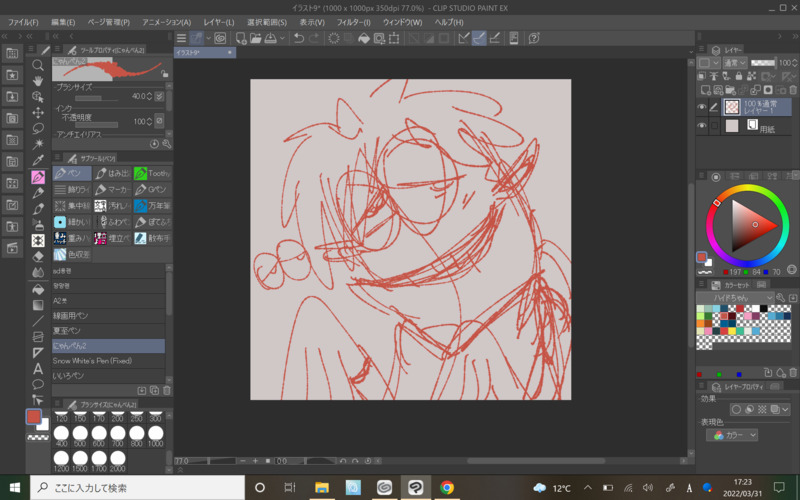The height and width of the screenshot is (500, 800).
Task: Switch to the イラスト9 canvas tab
Action: pos(205,53)
